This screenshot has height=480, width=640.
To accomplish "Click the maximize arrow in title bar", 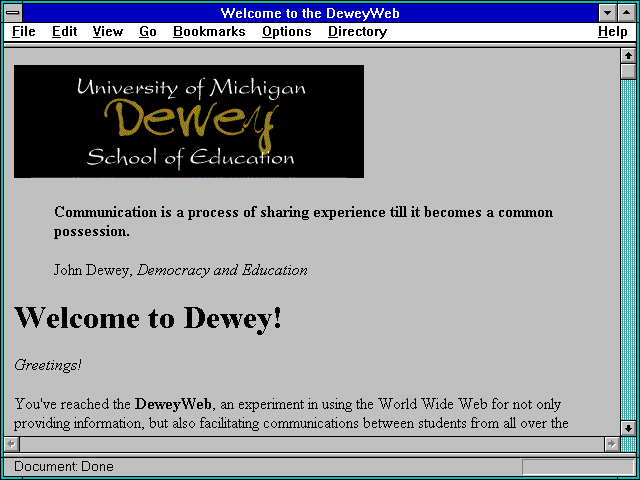I will pyautogui.click(x=626, y=13).
